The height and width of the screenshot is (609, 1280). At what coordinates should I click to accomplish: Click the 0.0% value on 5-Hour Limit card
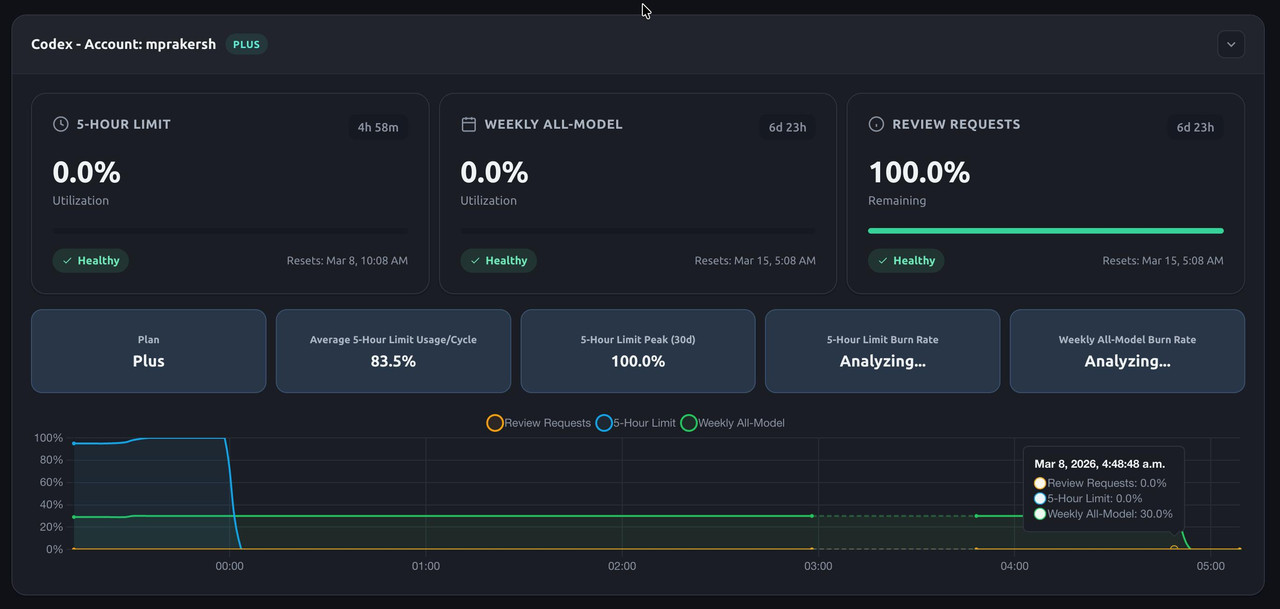point(87,172)
